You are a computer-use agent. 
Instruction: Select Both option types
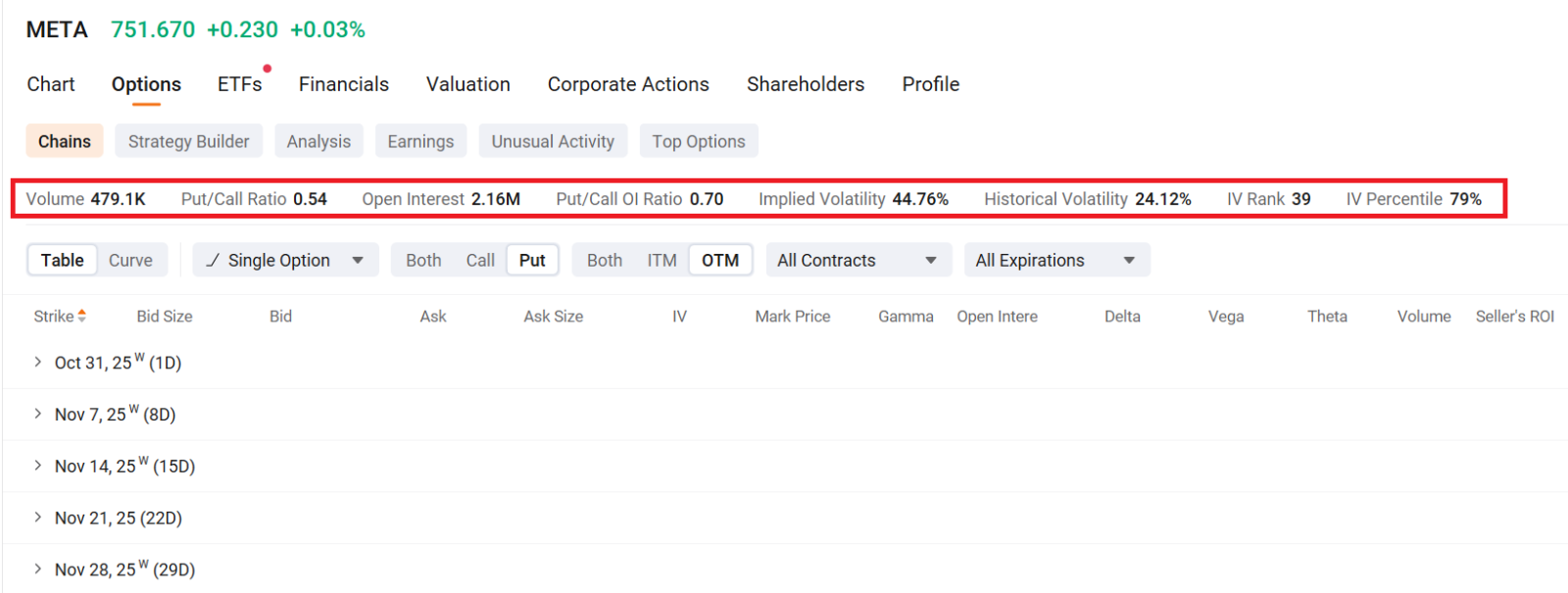(423, 260)
